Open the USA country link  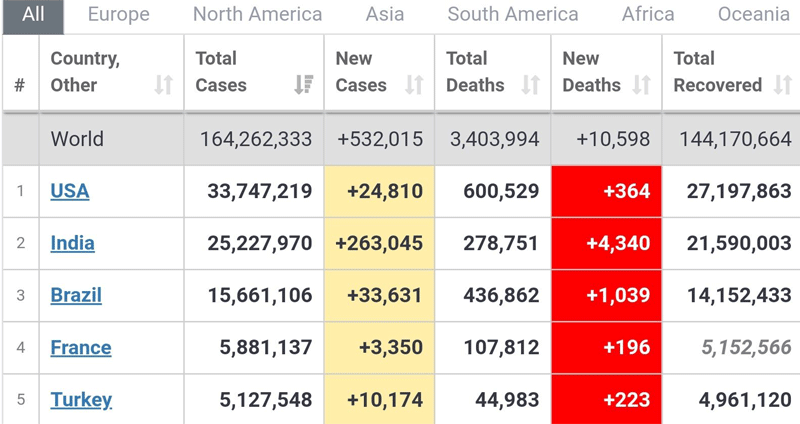point(70,191)
